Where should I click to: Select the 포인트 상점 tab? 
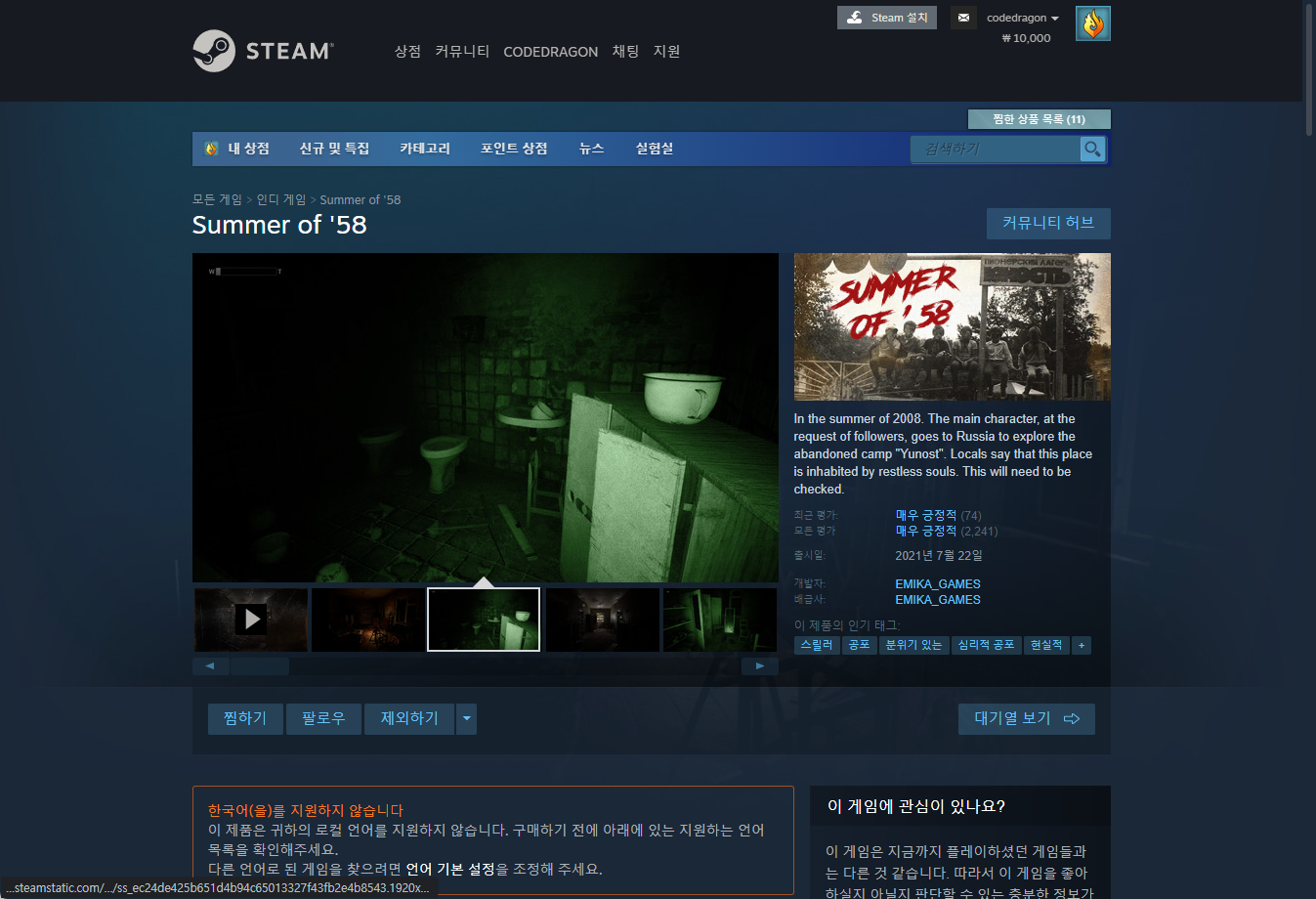pos(514,149)
